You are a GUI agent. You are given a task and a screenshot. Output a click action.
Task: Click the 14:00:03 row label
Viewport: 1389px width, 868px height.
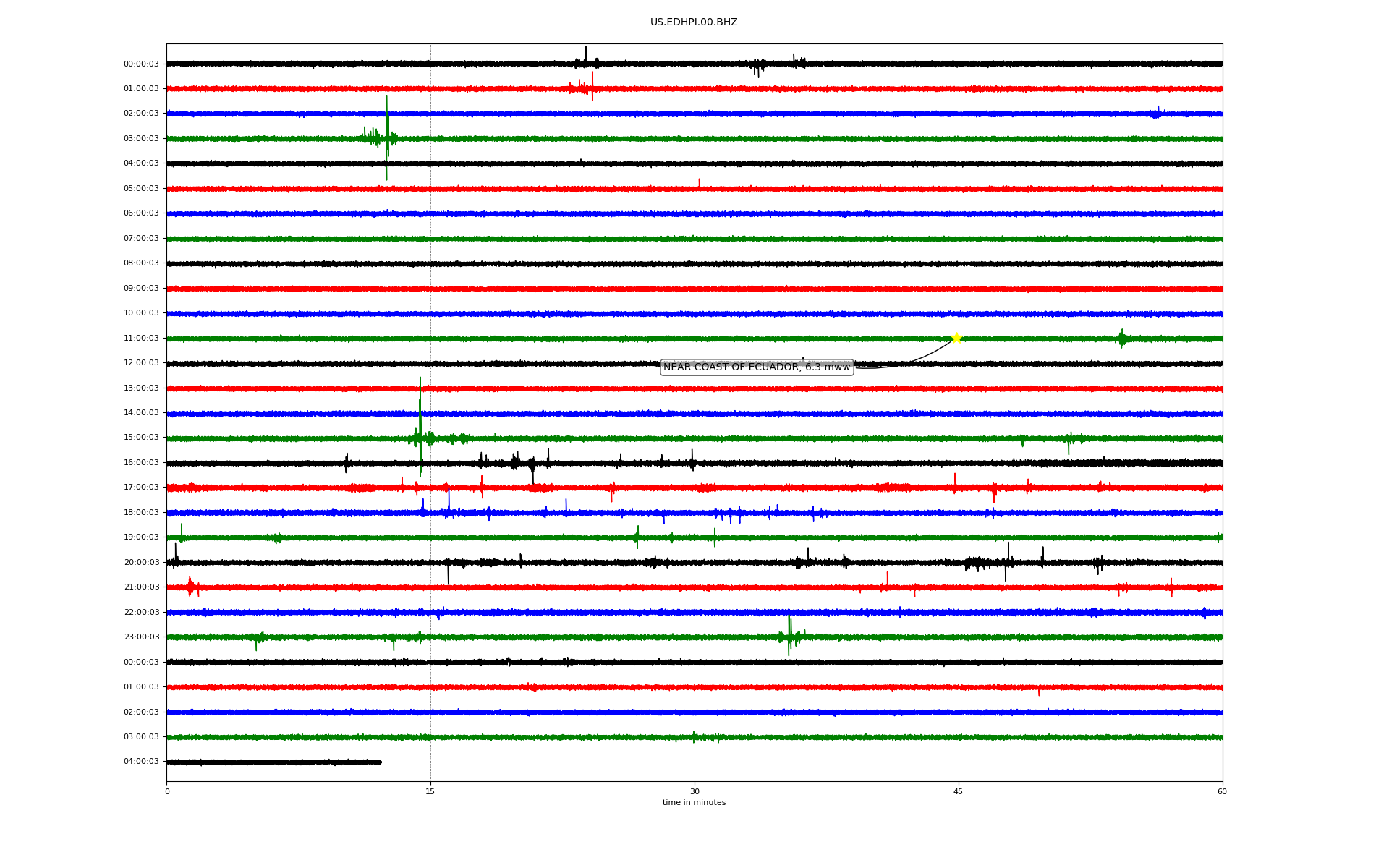141,413
